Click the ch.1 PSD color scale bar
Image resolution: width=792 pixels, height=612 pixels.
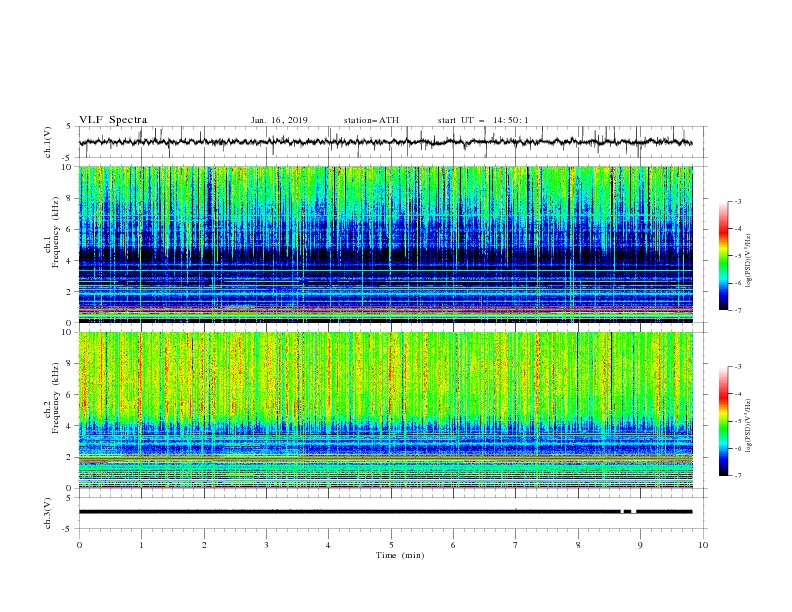coord(723,256)
